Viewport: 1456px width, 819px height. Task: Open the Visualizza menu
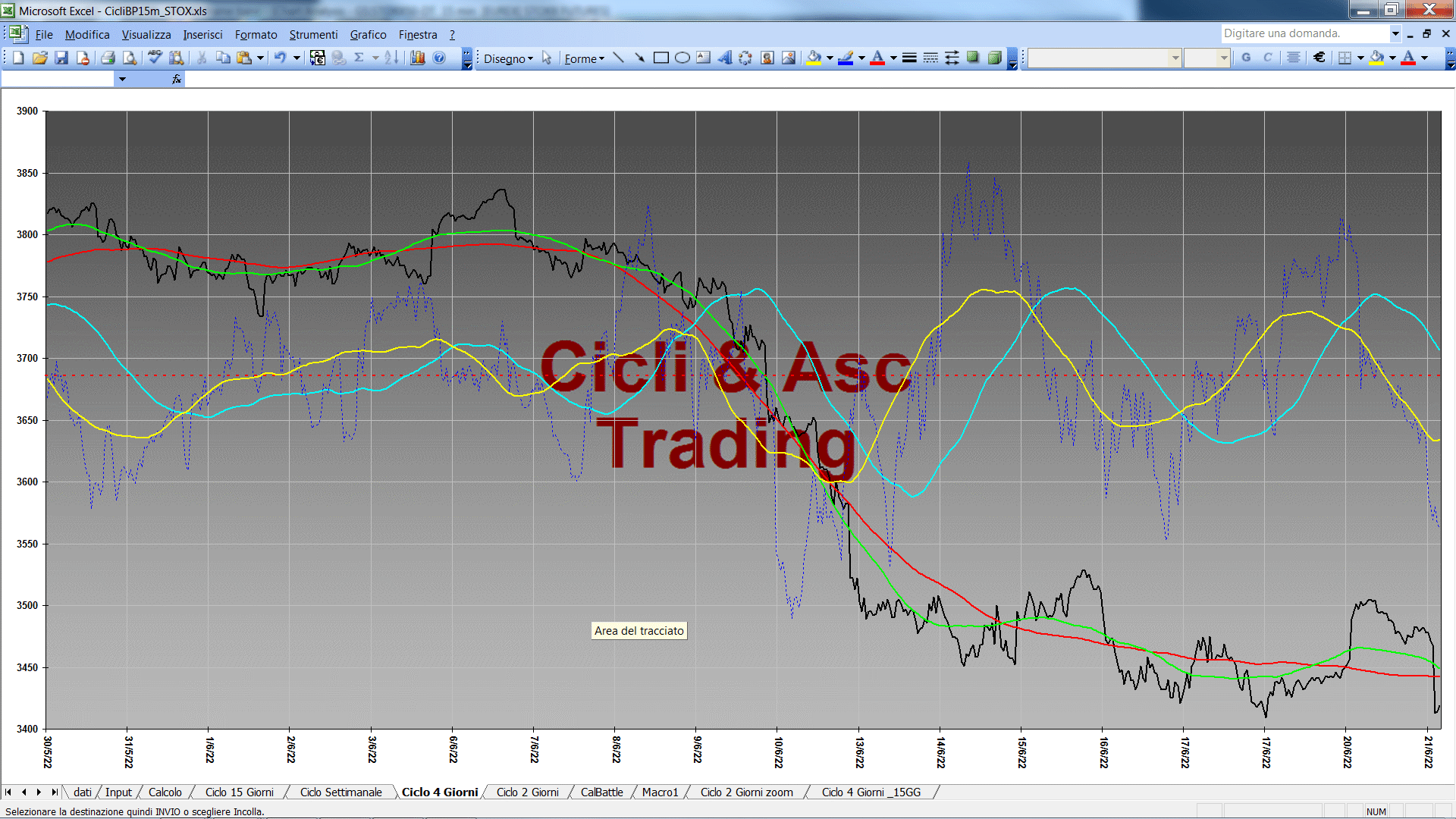point(146,34)
